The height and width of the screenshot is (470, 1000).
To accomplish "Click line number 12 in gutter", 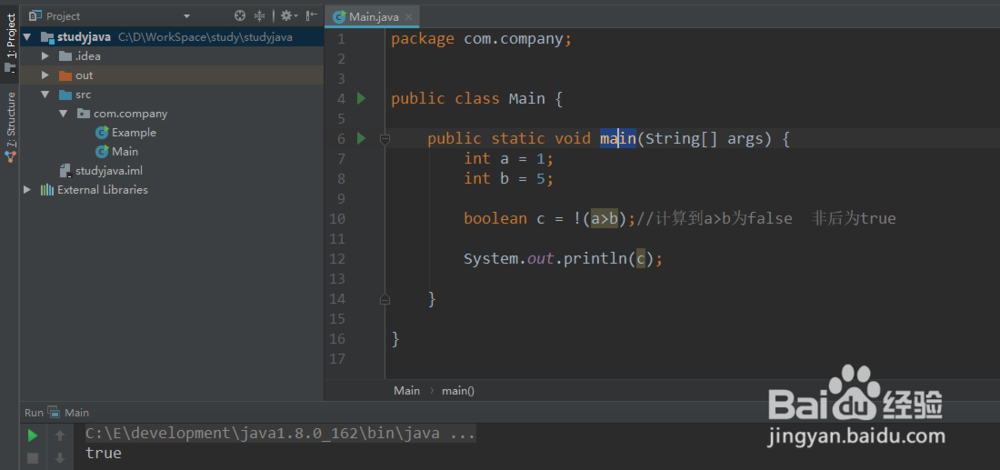I will coord(337,259).
